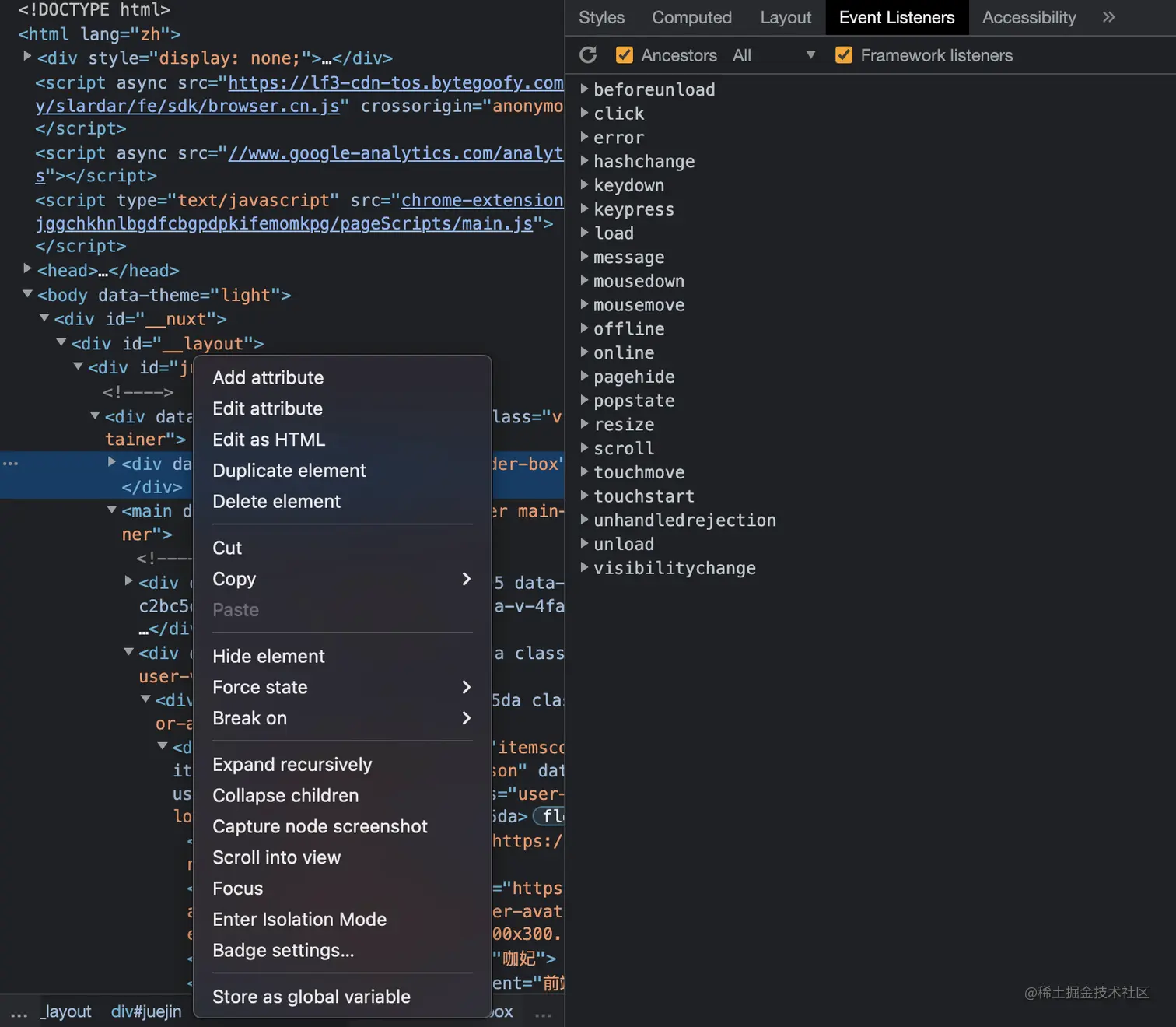Choose Add attribute from context menu

342,377
